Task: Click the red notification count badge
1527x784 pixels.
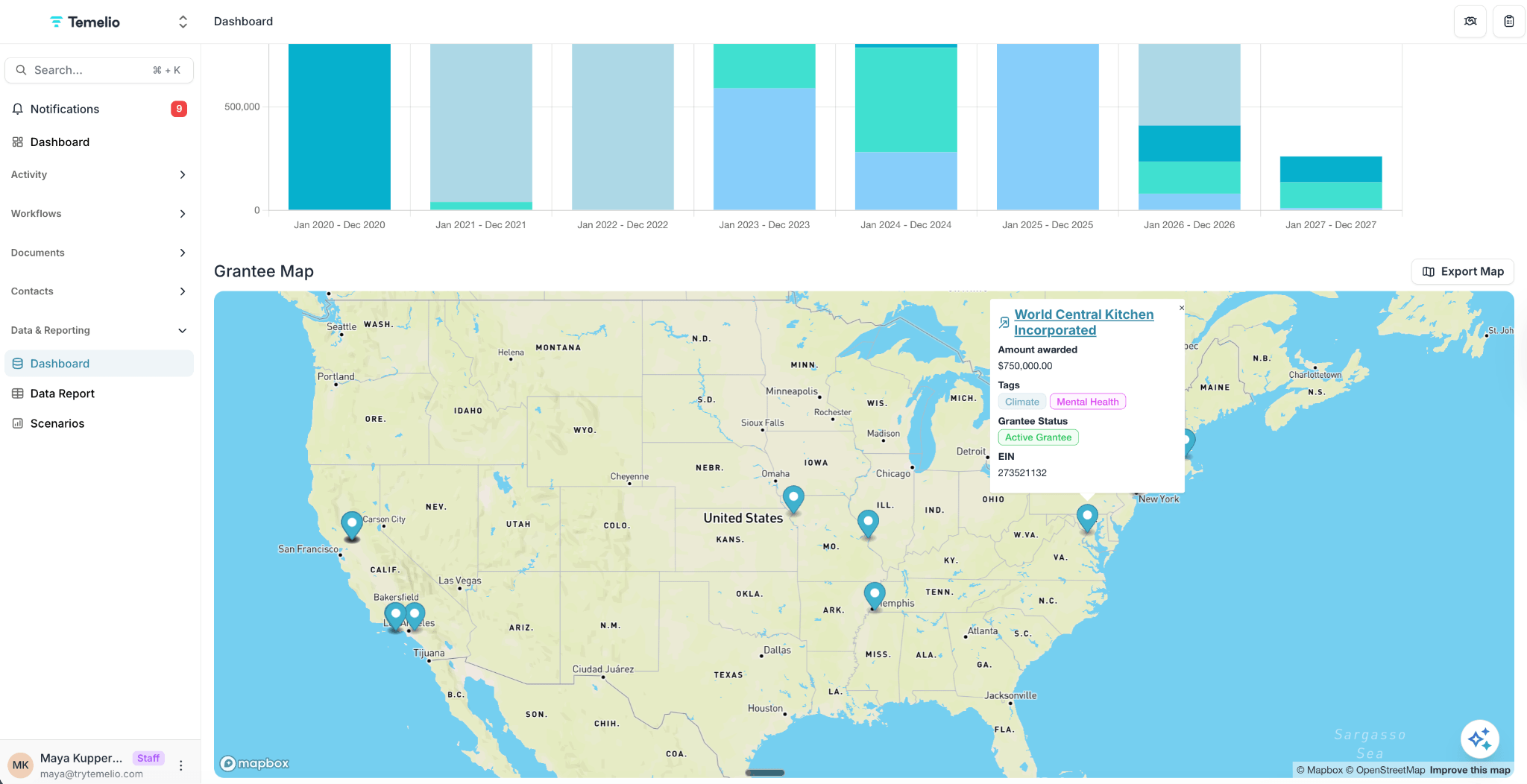Action: (179, 109)
